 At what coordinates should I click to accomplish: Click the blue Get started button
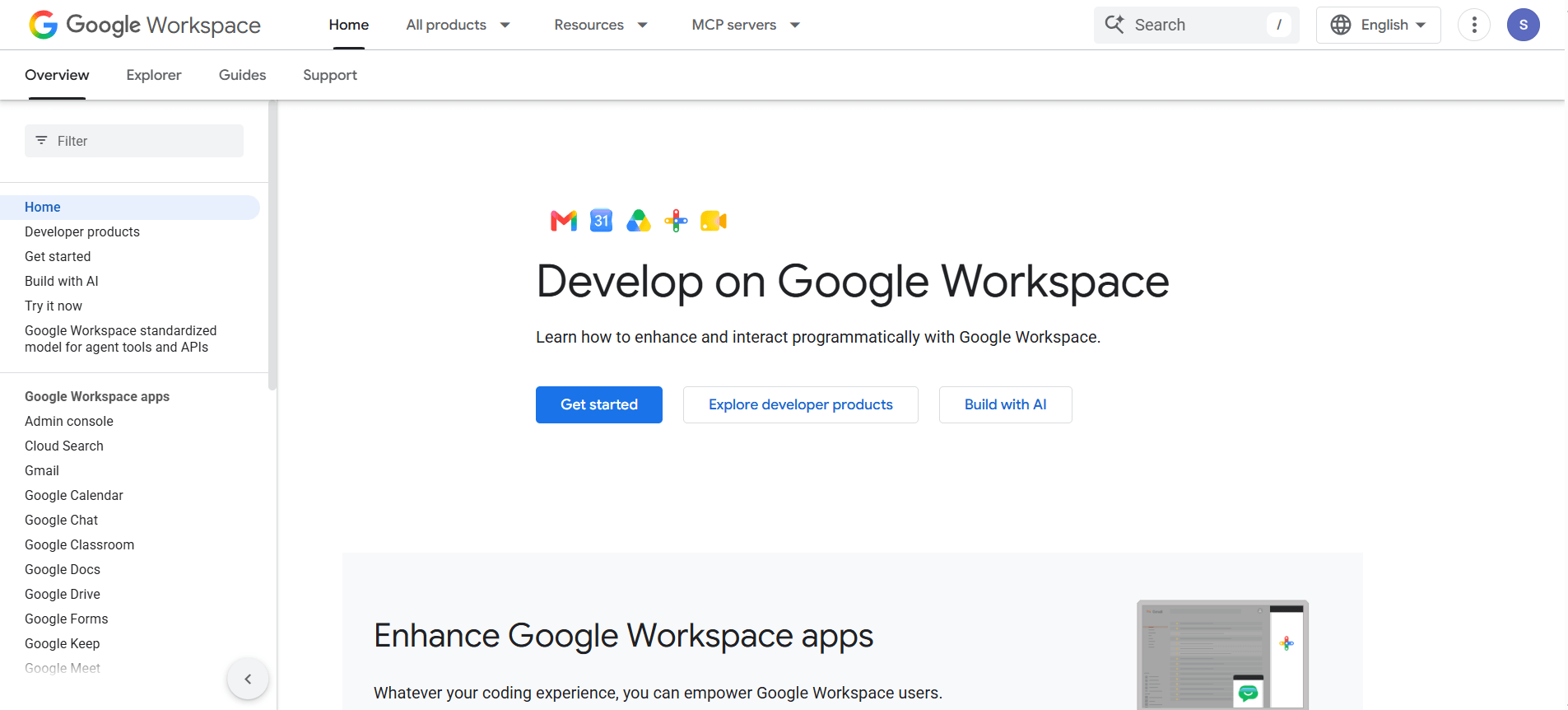coord(599,404)
